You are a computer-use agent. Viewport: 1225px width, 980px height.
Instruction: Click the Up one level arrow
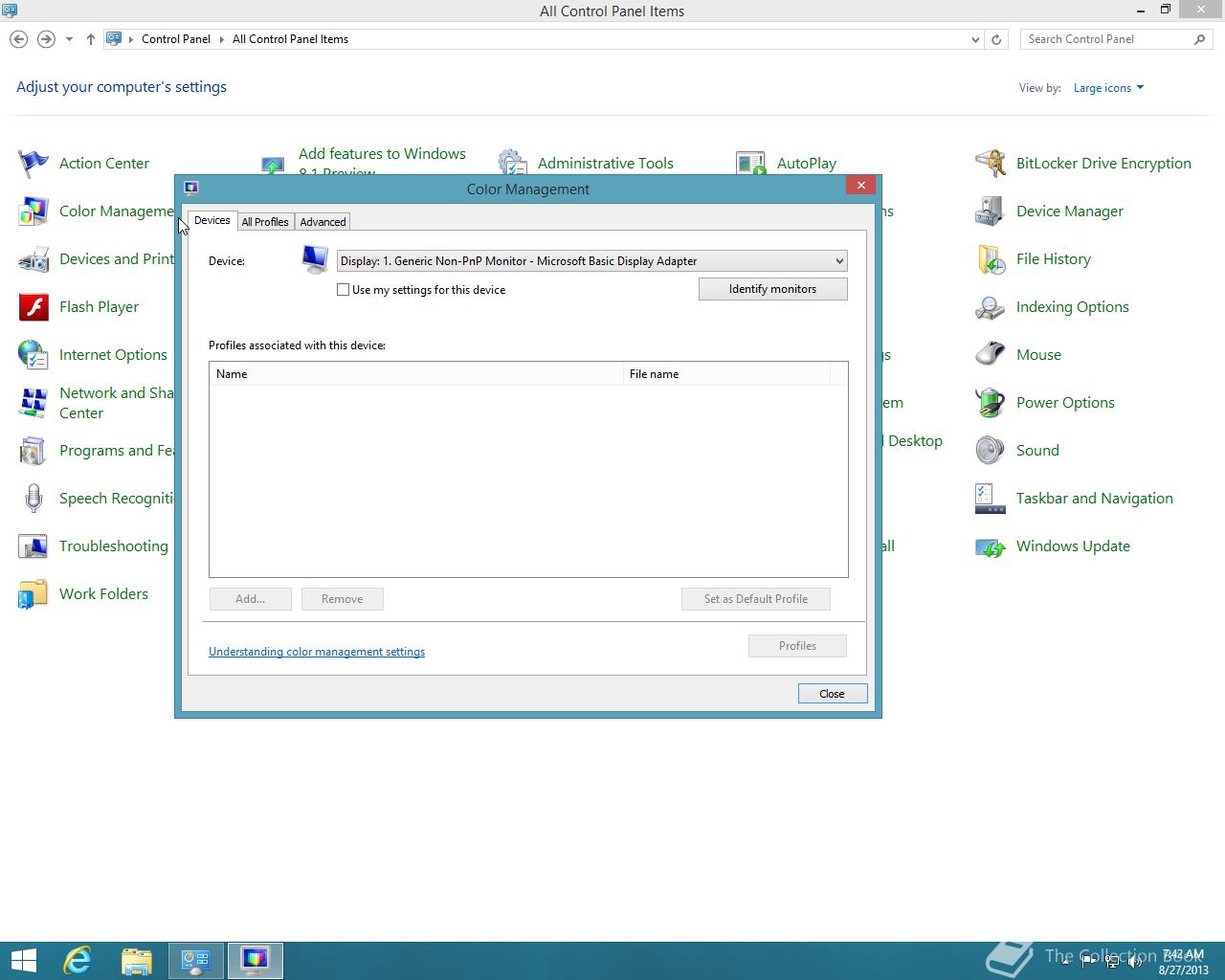point(90,39)
